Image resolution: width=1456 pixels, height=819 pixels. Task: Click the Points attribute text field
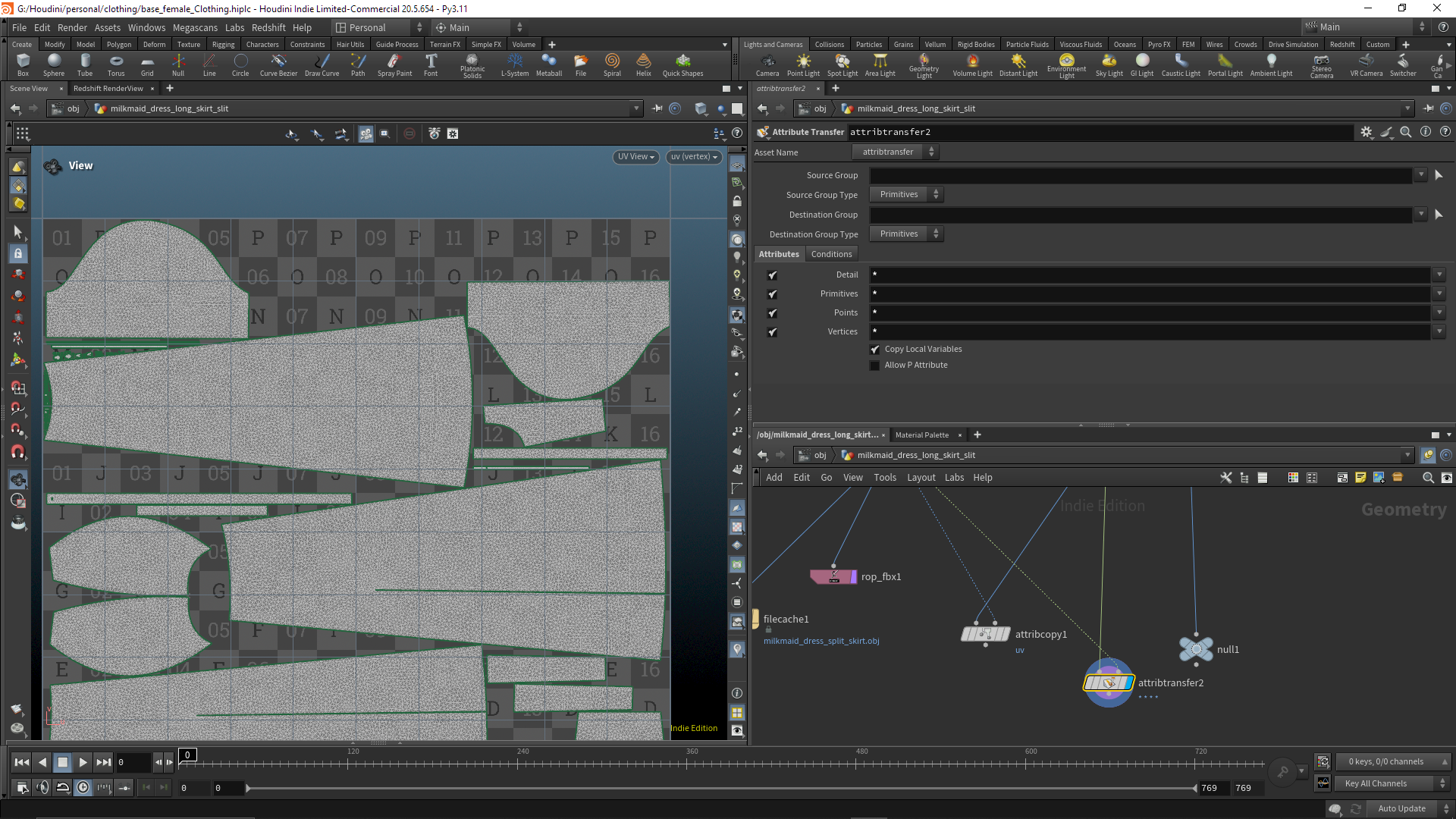(1150, 312)
